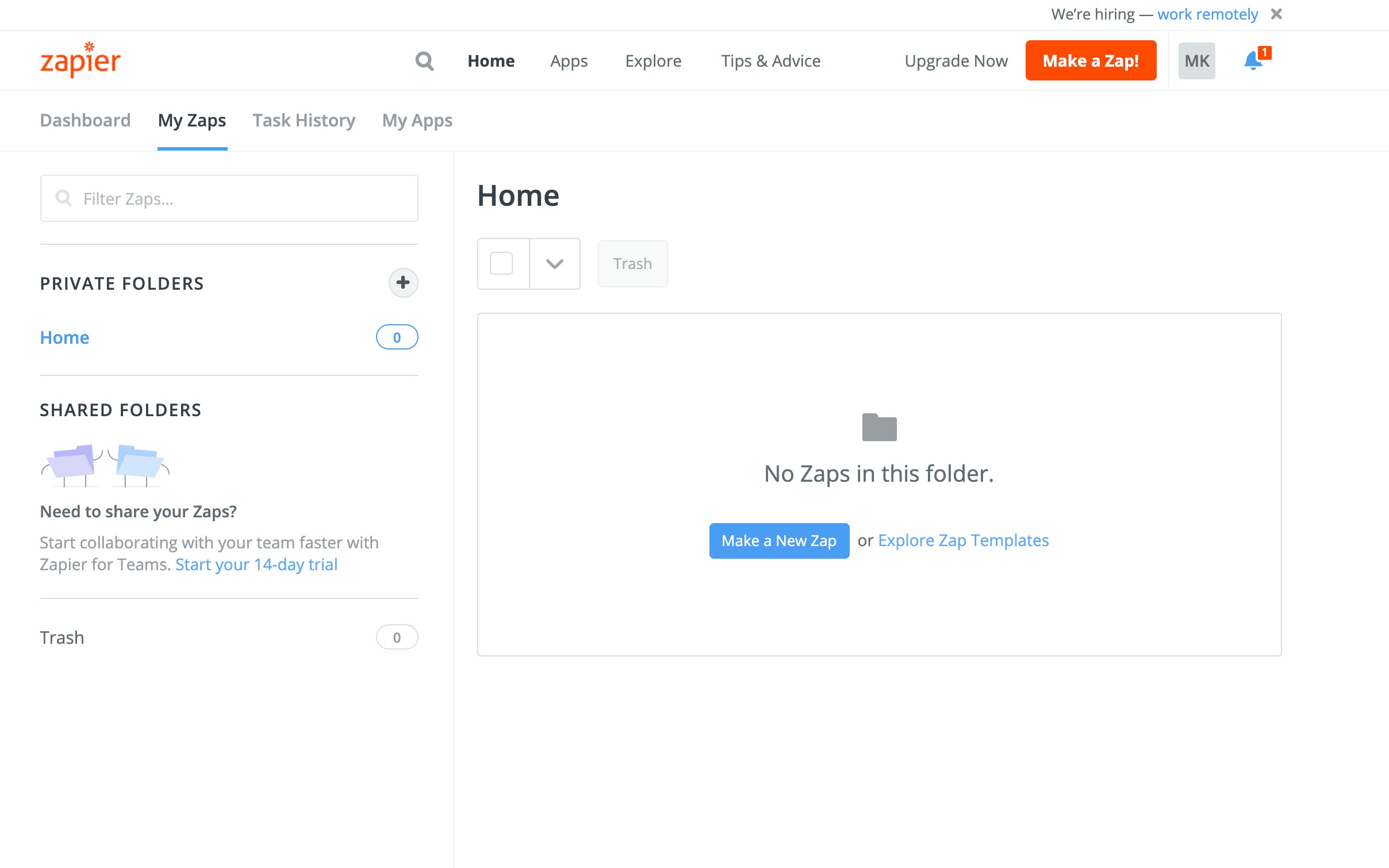Open the Apps navigation menu item
The height and width of the screenshot is (868, 1389).
(x=569, y=60)
